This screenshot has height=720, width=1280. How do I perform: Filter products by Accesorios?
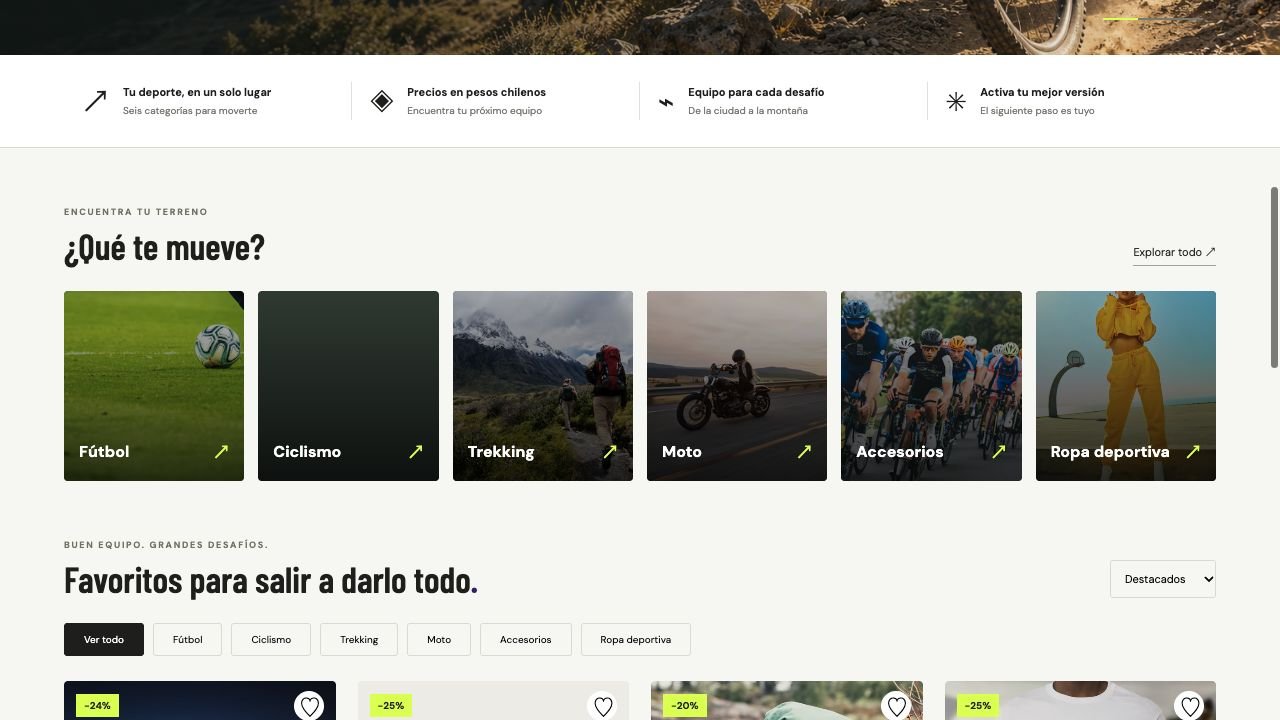(526, 640)
